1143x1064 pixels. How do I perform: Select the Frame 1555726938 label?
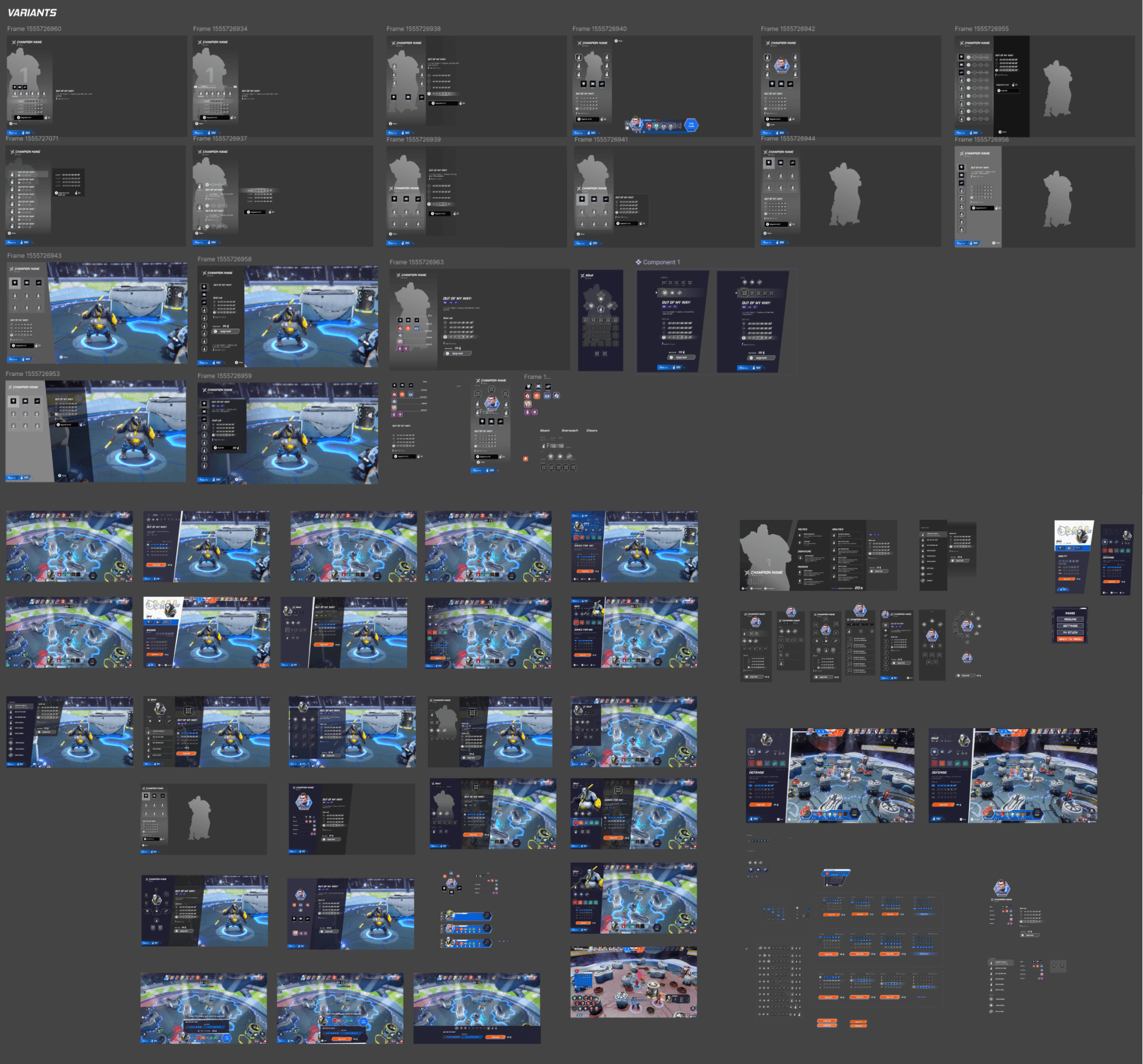tap(413, 28)
